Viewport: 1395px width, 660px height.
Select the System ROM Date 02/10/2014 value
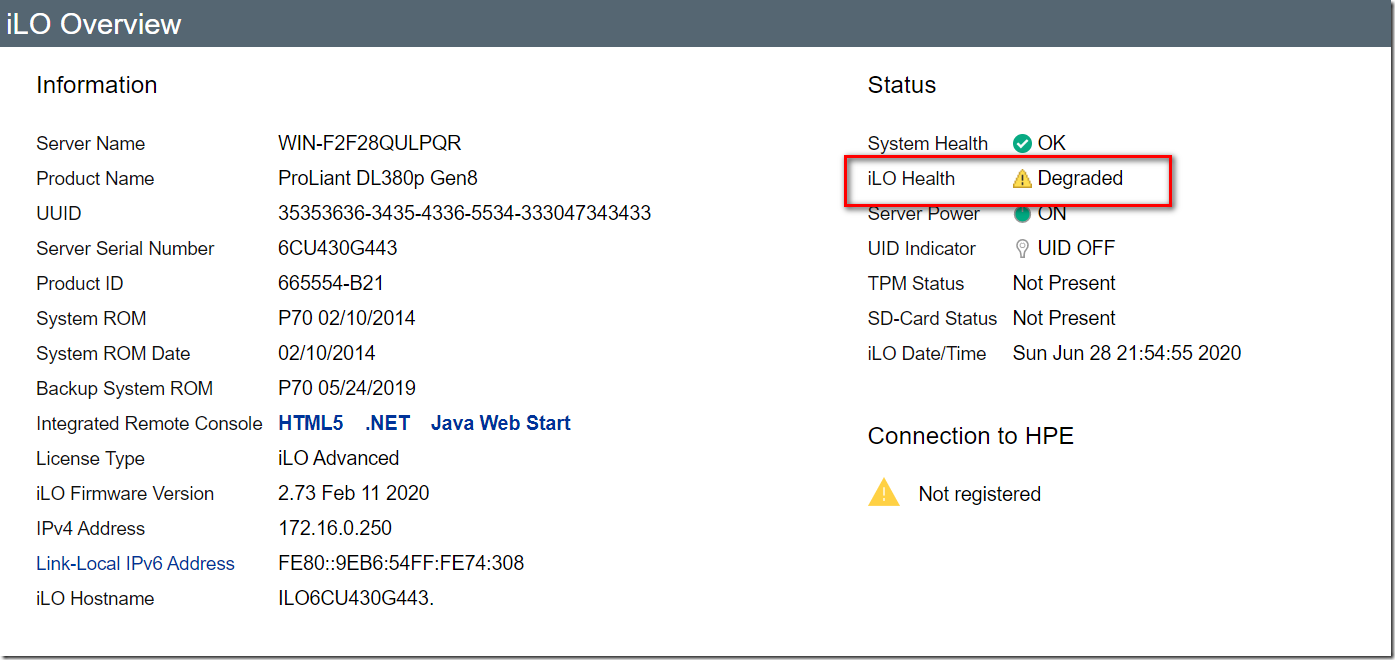click(x=327, y=353)
